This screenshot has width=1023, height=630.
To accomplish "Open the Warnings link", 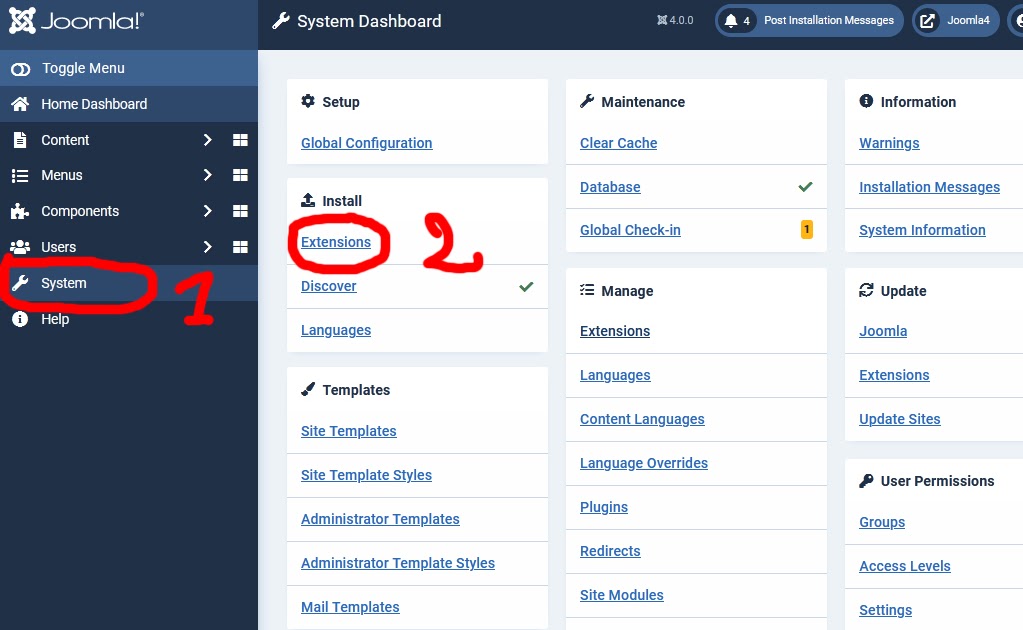I will [x=889, y=143].
